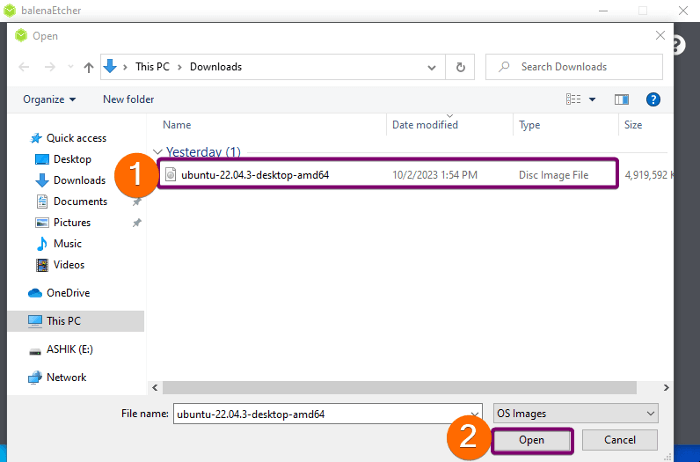The width and height of the screenshot is (700, 462).
Task: Toggle the preview pane
Action: (x=621, y=99)
